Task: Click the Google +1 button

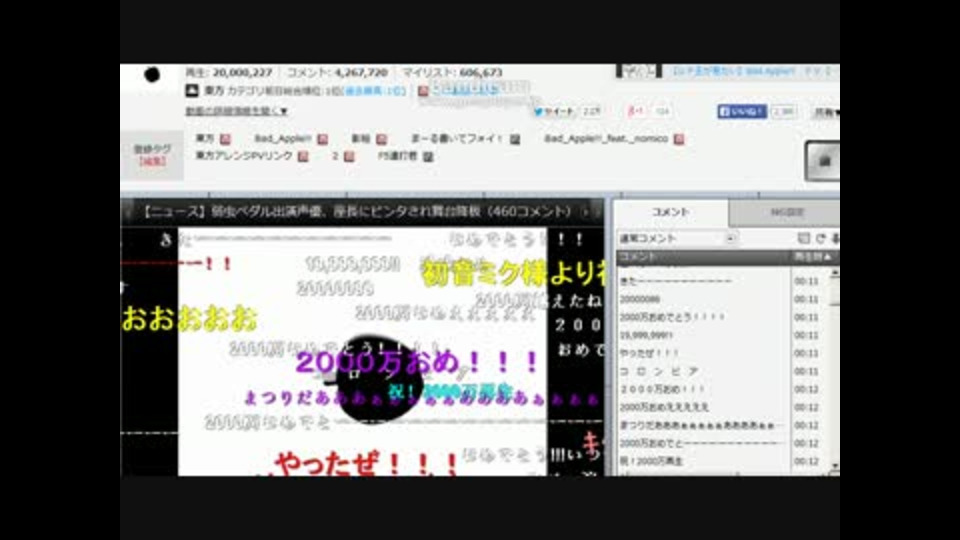Action: (x=636, y=111)
